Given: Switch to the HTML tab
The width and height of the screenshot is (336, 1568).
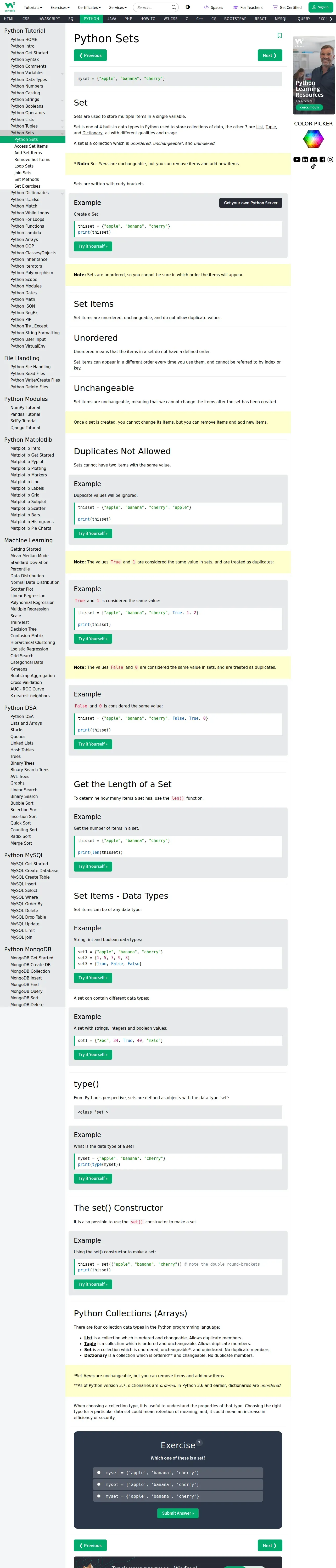Looking at the screenshot, I should pyautogui.click(x=9, y=19).
